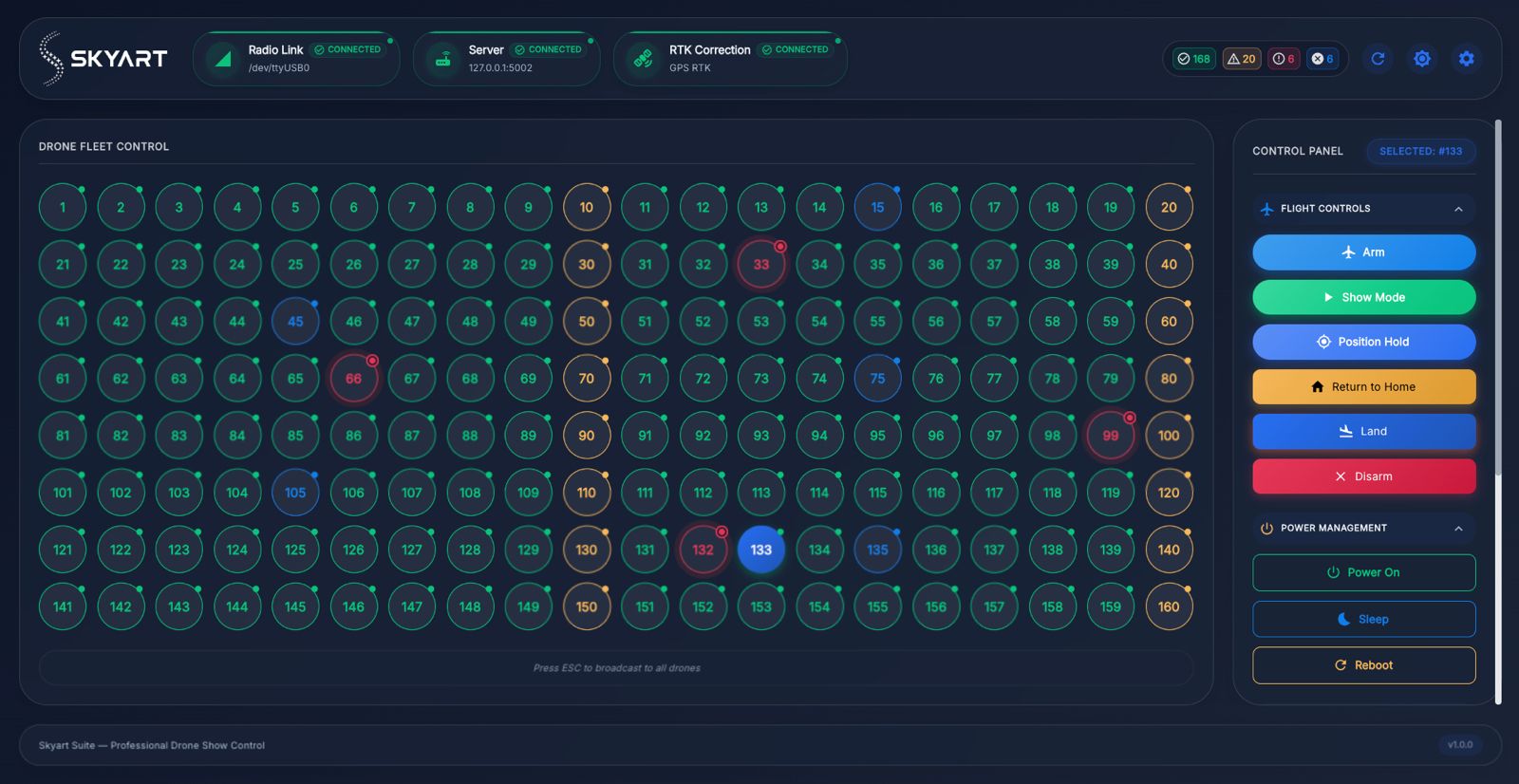Toggle selection of drone 88
This screenshot has width=1519, height=784.
tap(470, 435)
